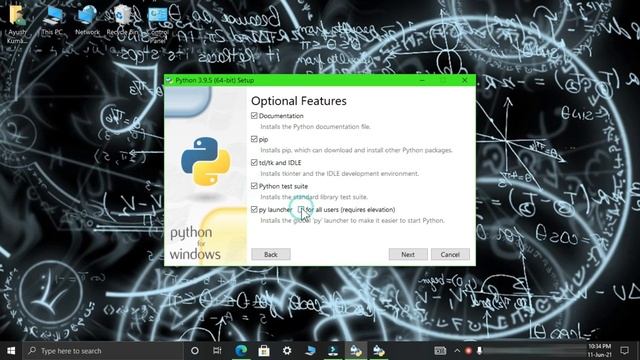Image resolution: width=640 pixels, height=360 pixels.
Task: Toggle the for all users checkbox
Action: tap(301, 209)
